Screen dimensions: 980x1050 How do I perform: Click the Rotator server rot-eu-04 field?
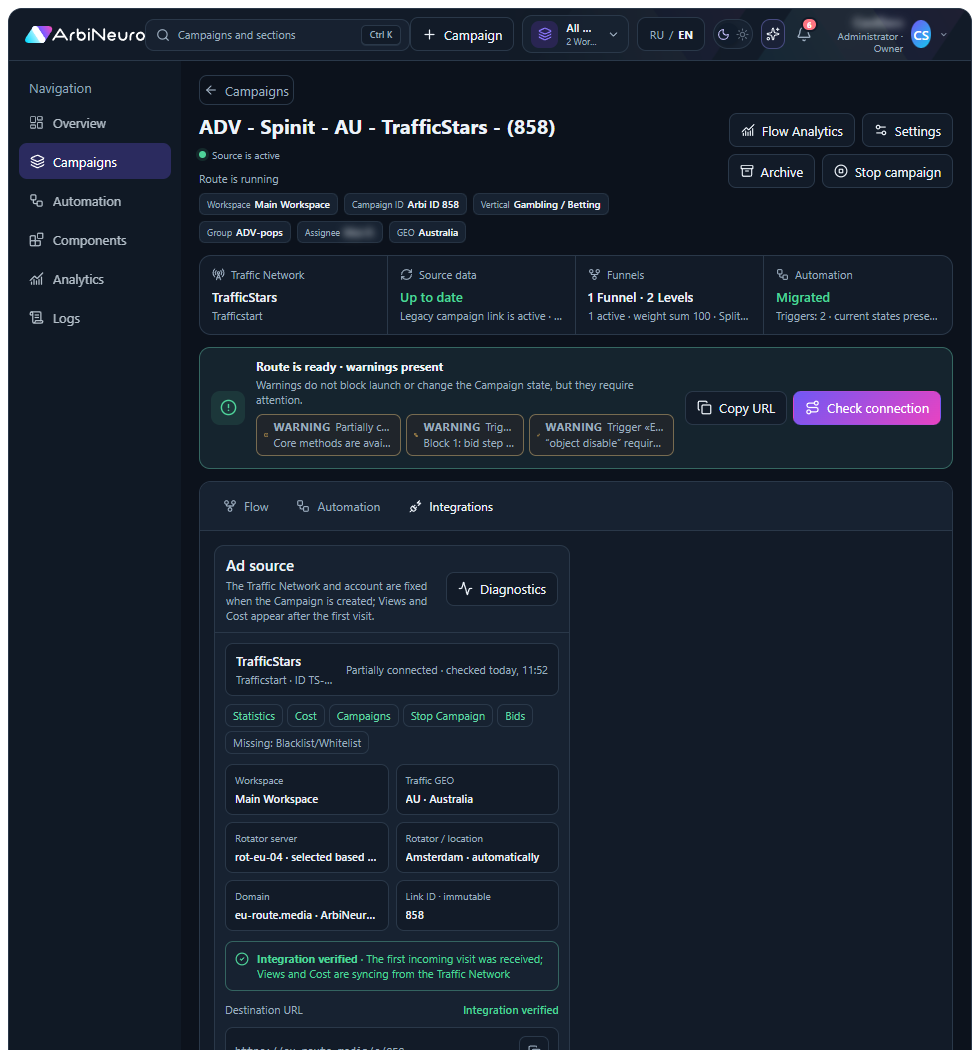click(x=307, y=848)
